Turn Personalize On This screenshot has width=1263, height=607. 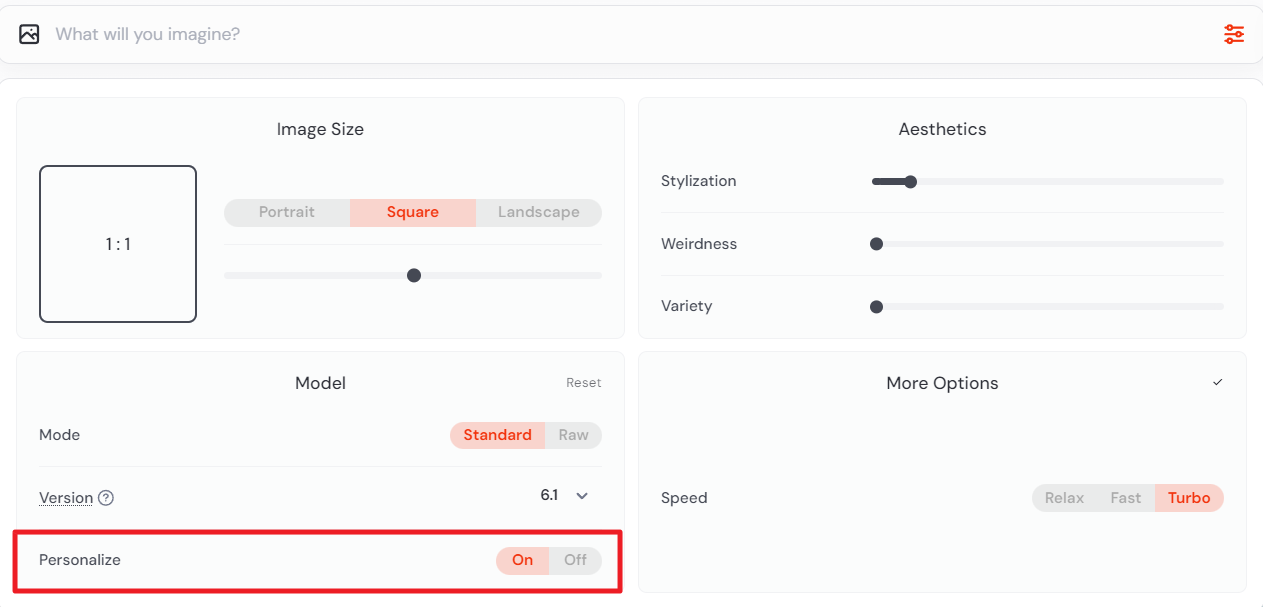point(522,560)
